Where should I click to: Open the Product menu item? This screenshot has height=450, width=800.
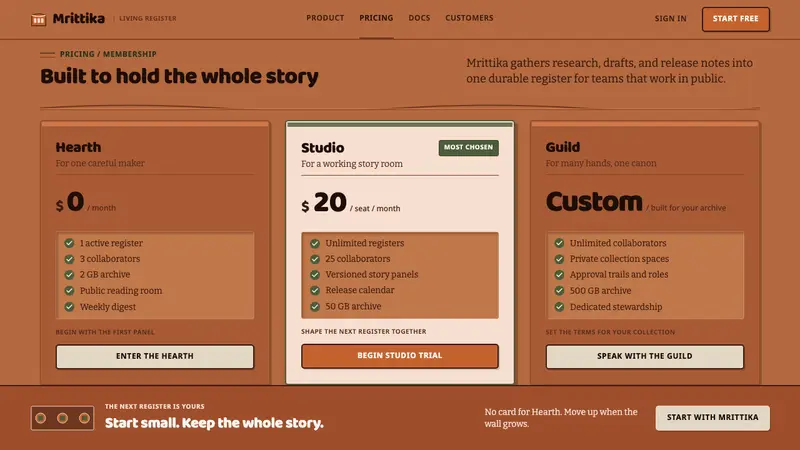(325, 18)
